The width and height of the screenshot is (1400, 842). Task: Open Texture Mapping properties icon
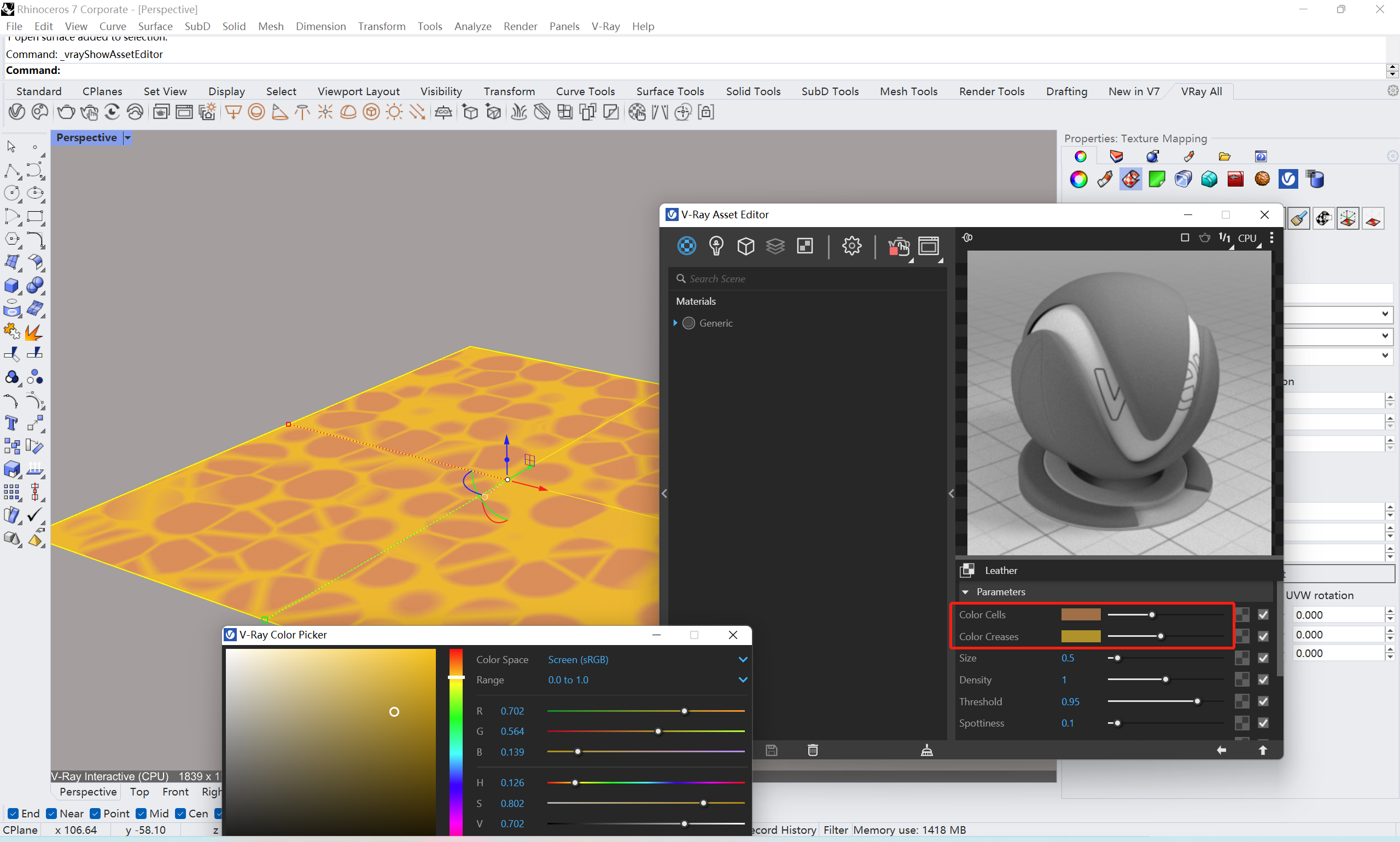1130,179
